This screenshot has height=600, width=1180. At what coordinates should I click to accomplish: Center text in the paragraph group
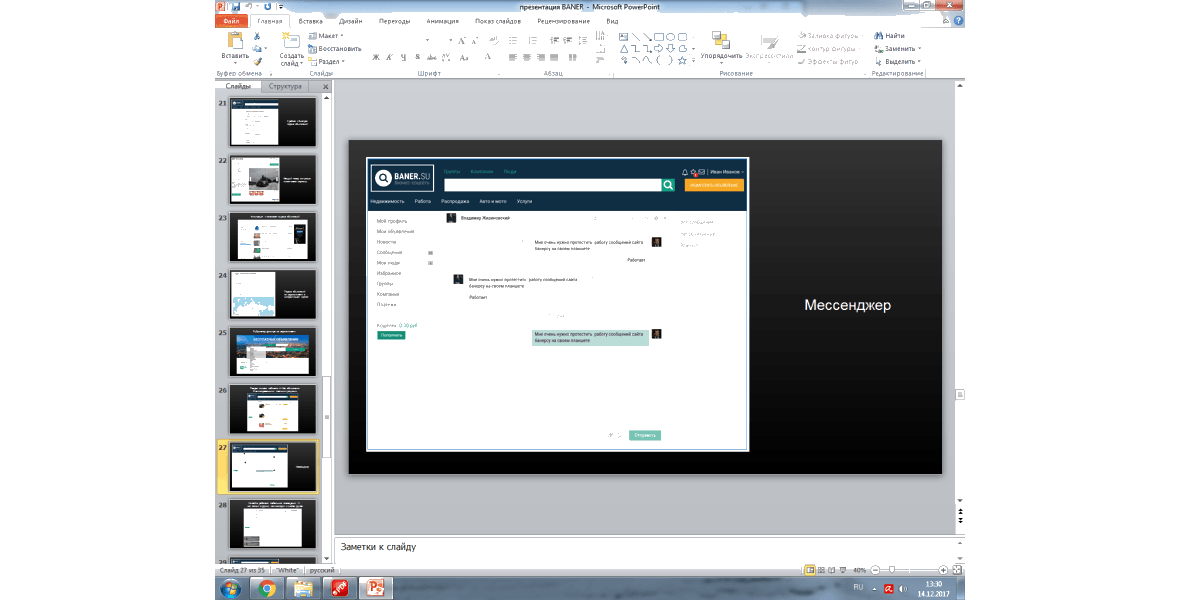tap(527, 57)
